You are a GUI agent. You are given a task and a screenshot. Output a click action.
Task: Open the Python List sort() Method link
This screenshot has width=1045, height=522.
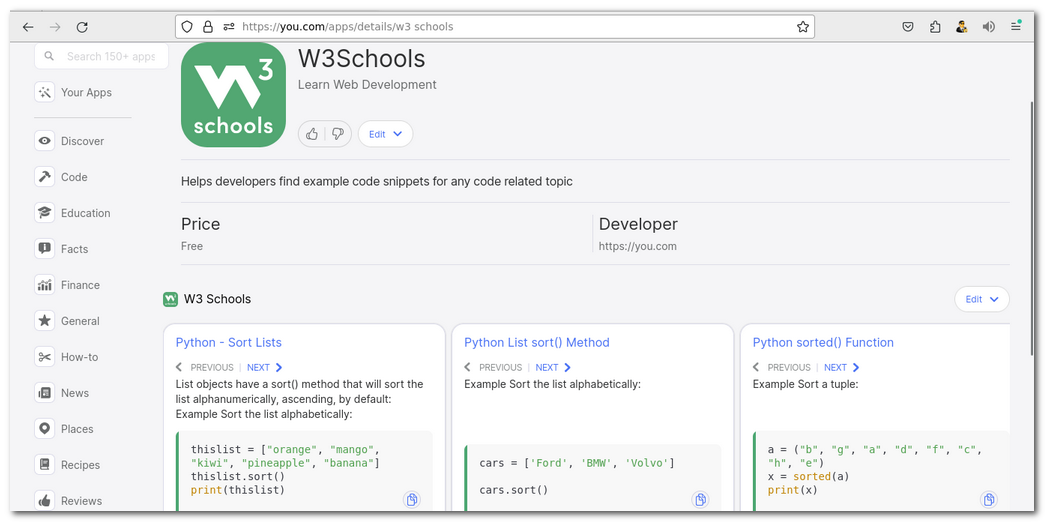coord(536,343)
